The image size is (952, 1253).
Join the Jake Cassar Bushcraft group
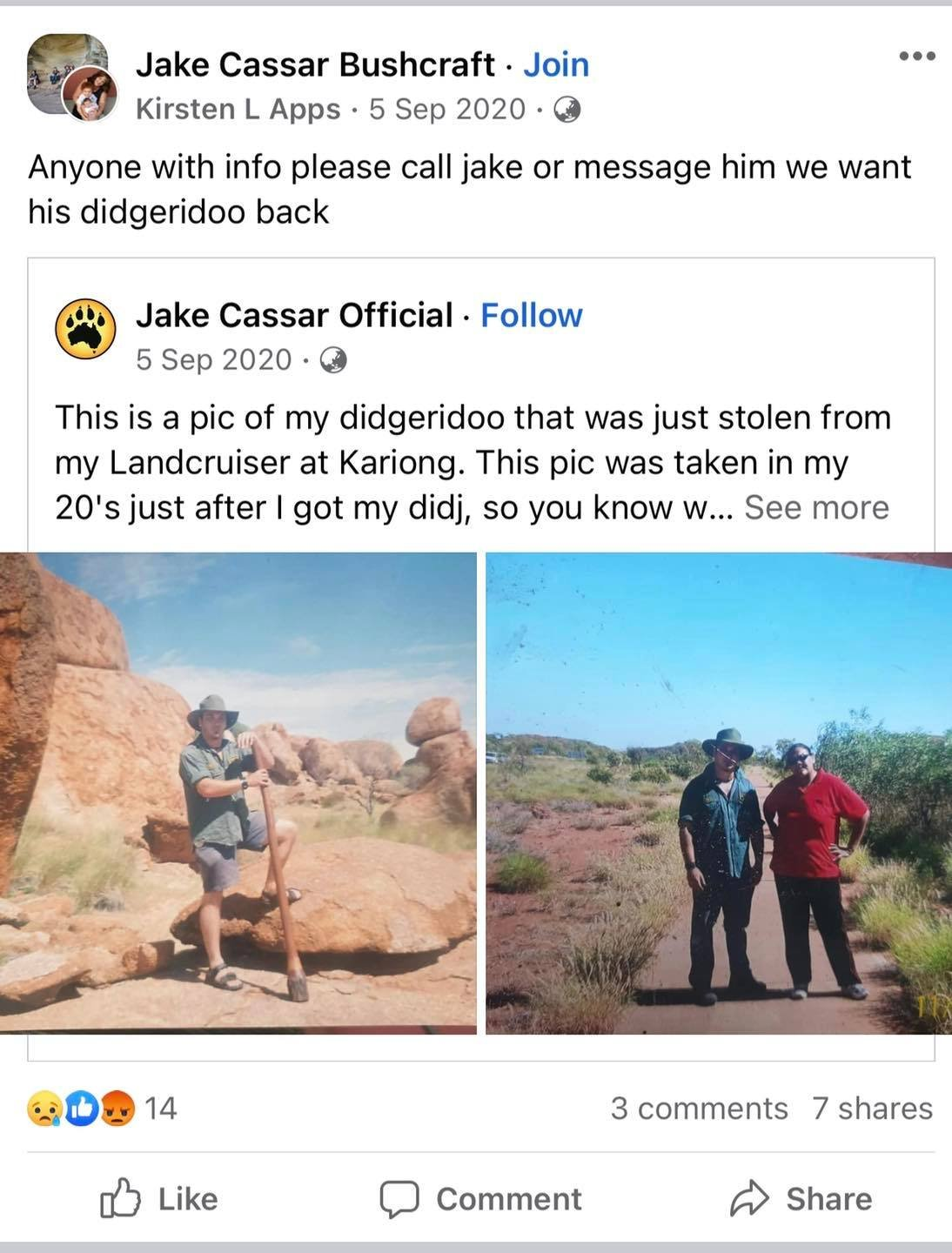coord(556,64)
